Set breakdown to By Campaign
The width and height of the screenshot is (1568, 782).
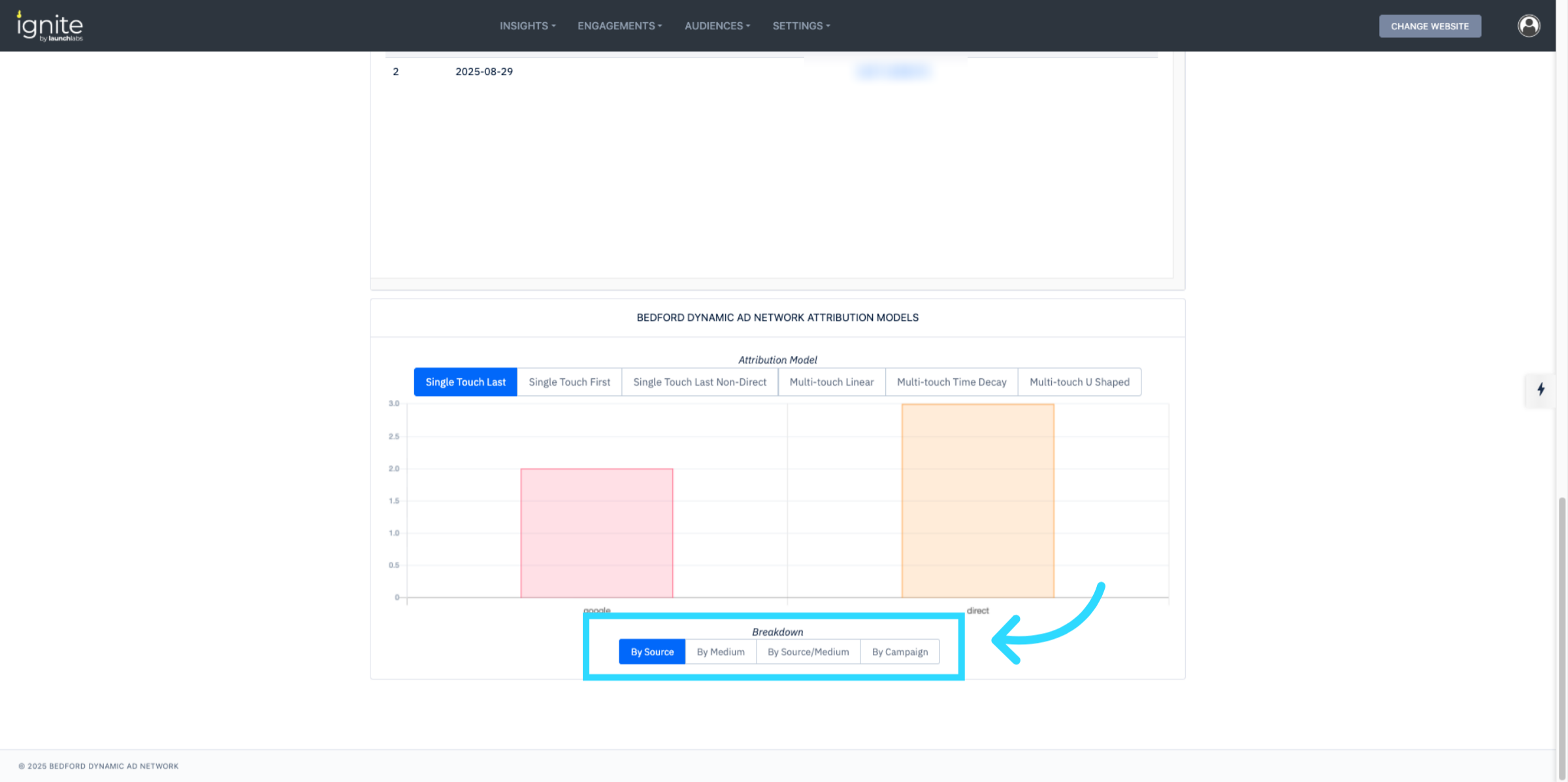coord(900,652)
